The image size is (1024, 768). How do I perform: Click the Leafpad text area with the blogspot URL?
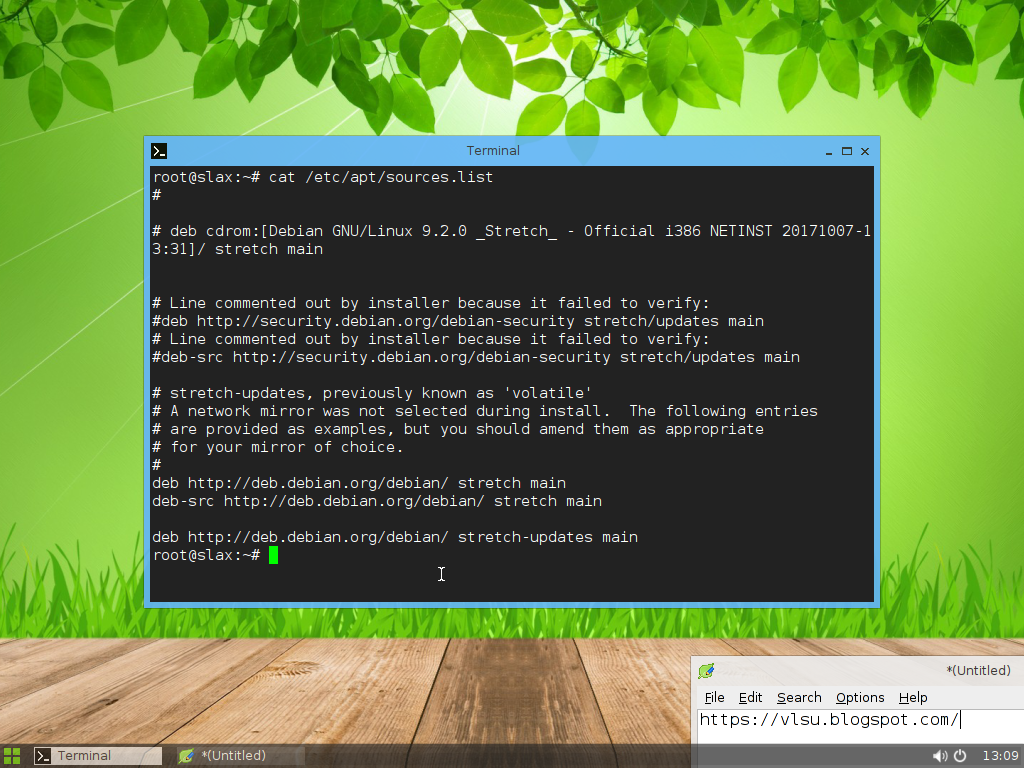click(861, 726)
